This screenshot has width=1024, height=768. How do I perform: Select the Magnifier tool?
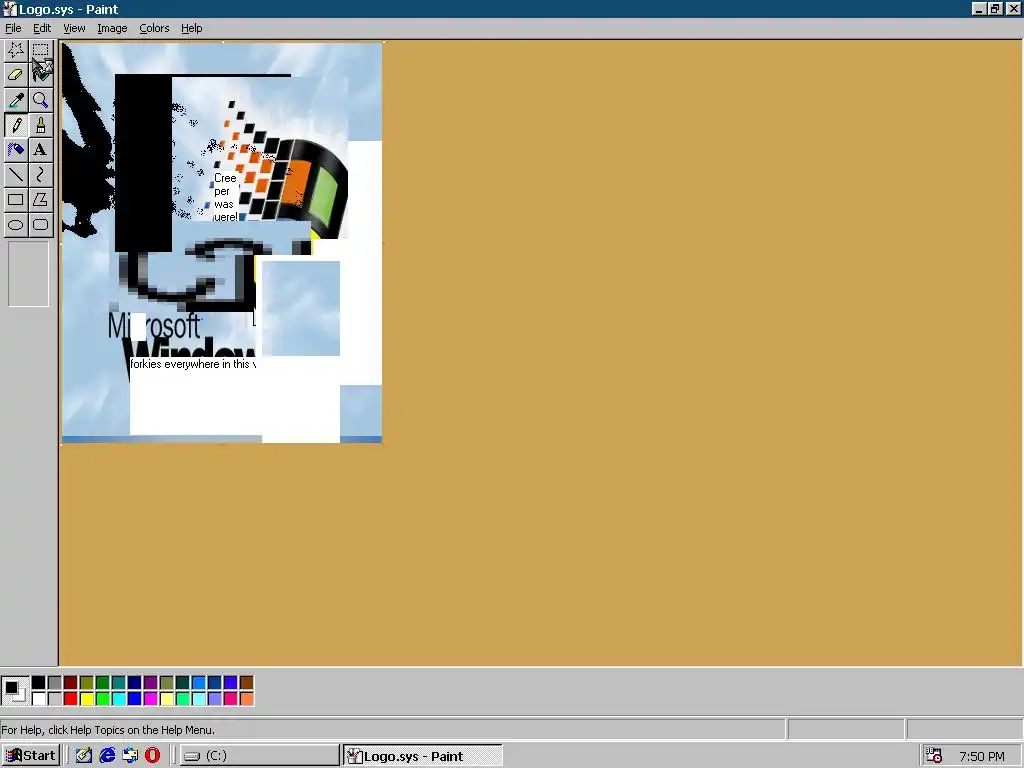40,100
